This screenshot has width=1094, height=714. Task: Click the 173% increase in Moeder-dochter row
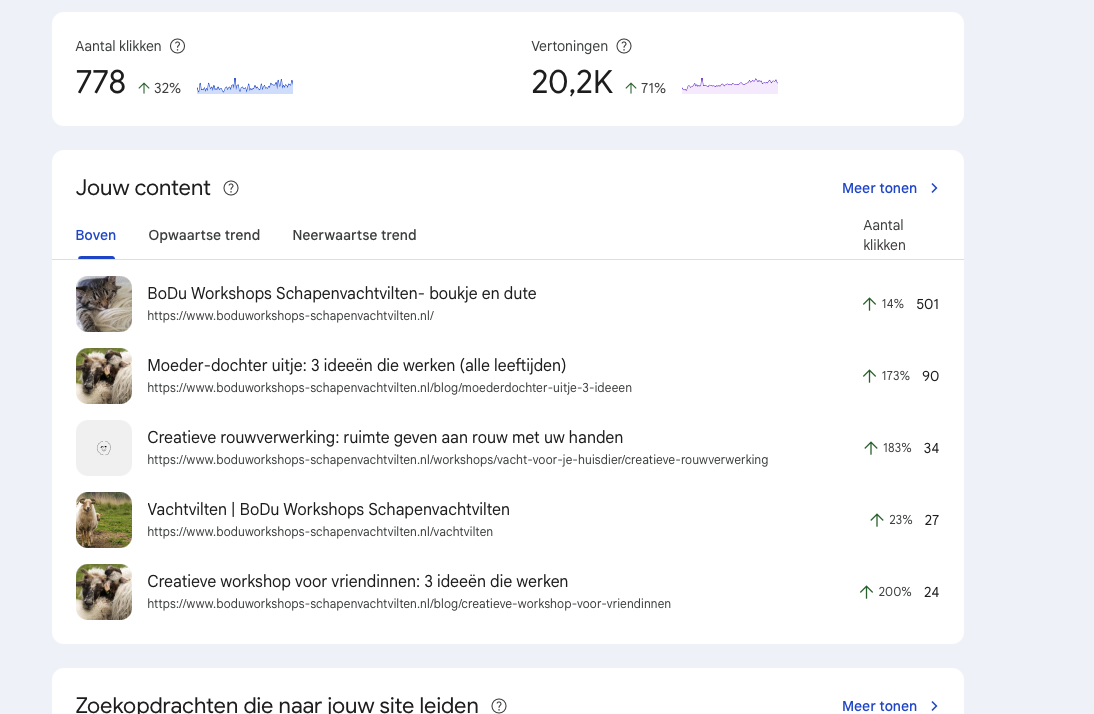(886, 376)
